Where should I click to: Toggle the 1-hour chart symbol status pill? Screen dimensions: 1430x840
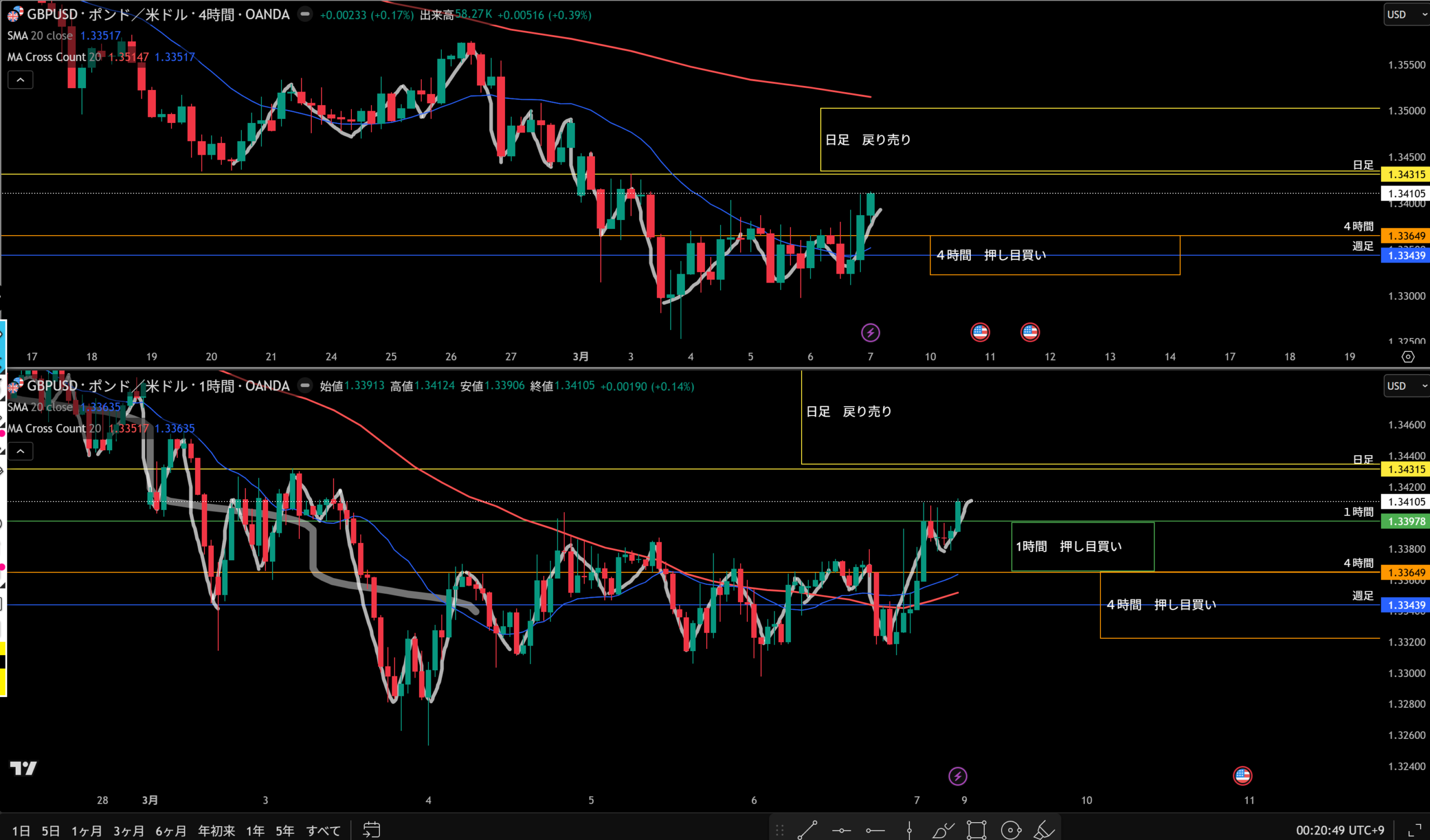coord(305,386)
